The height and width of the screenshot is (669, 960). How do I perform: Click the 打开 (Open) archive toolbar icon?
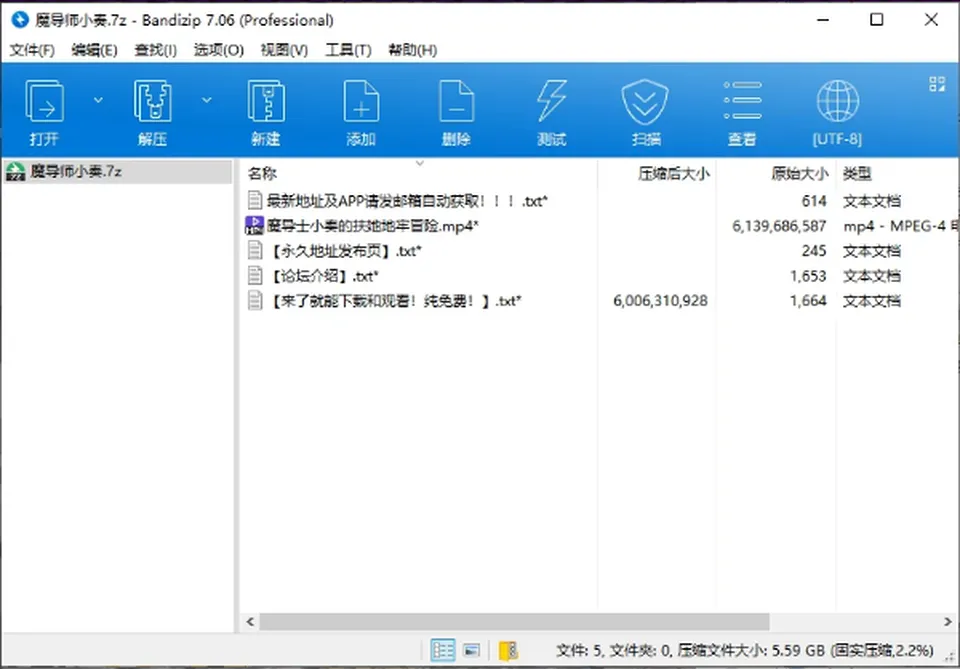coord(44,102)
